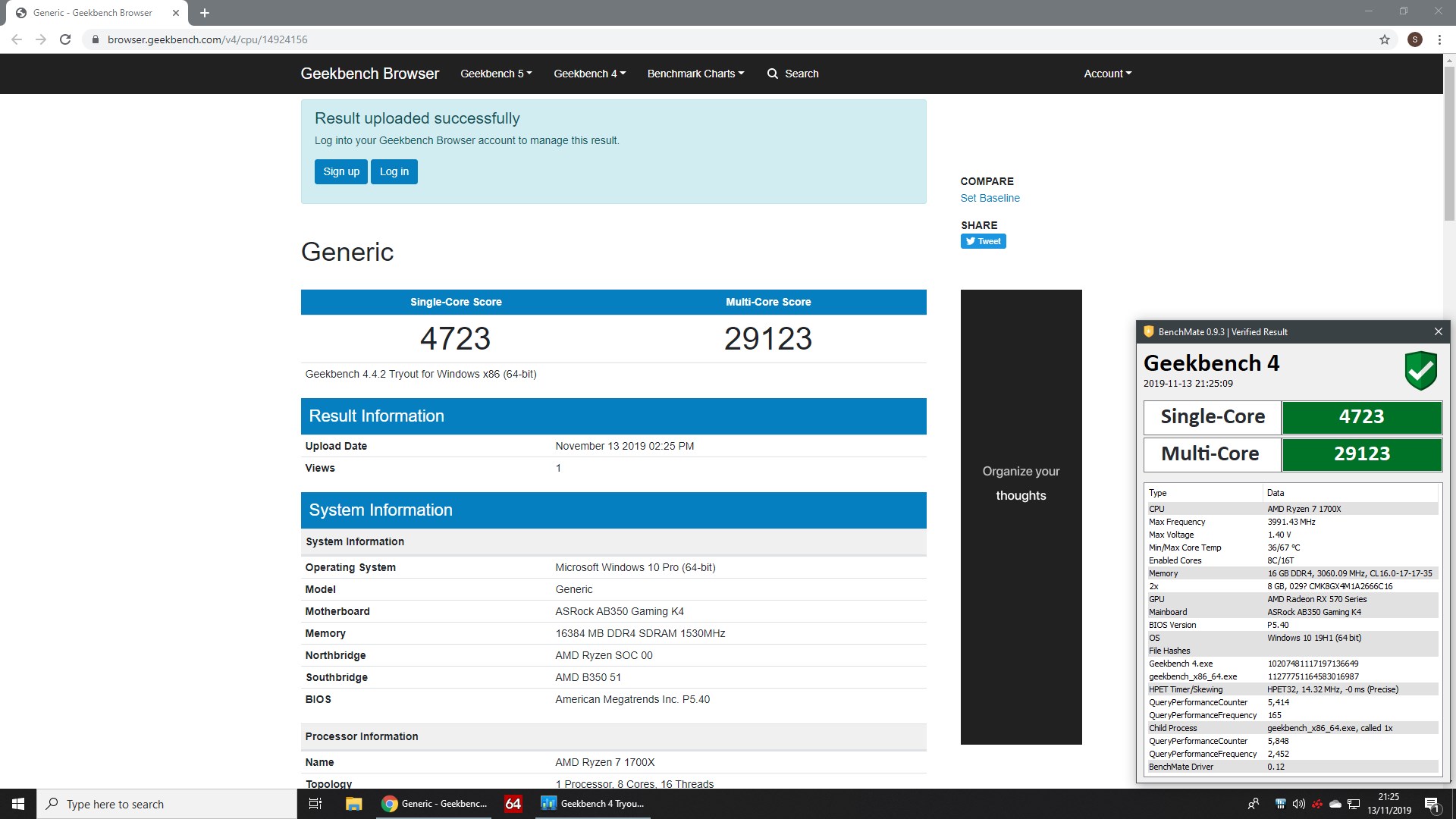Select the Single-Core score 4723 on page
This screenshot has width=1456, height=819.
click(x=456, y=338)
